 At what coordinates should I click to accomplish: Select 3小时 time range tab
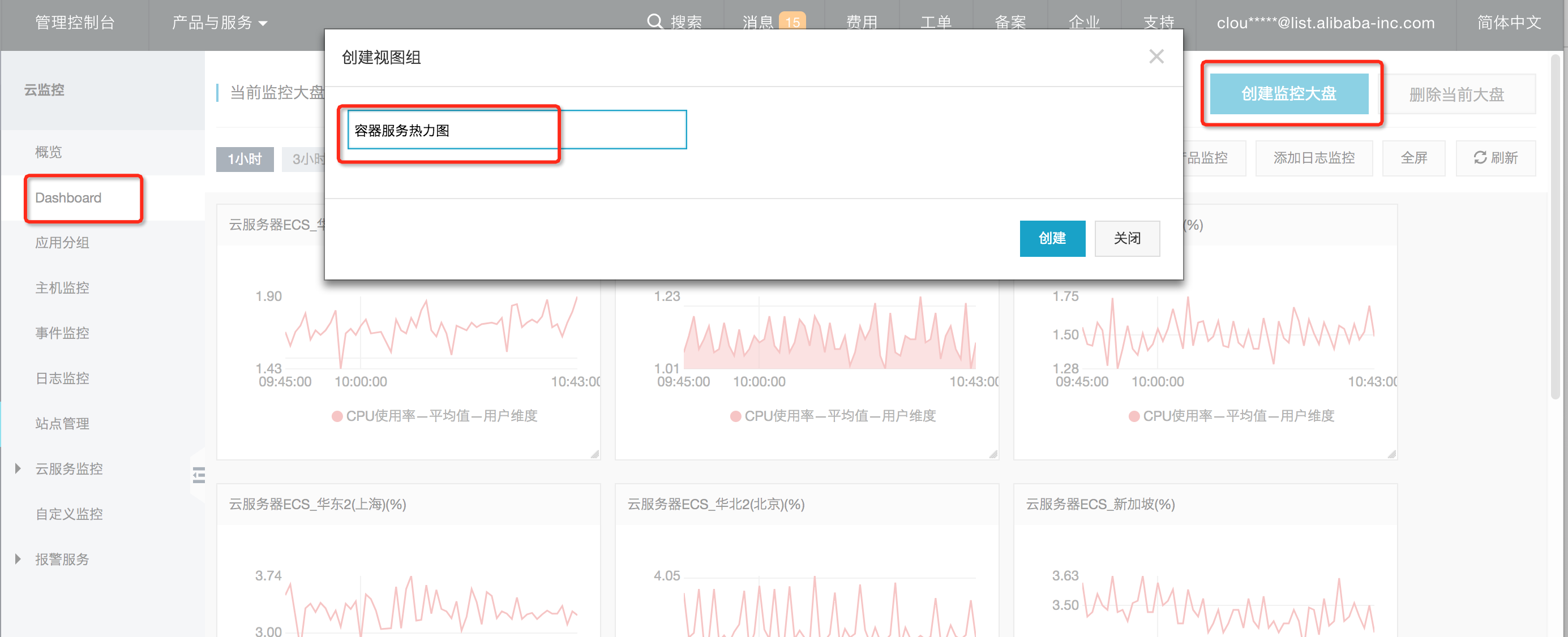(303, 160)
